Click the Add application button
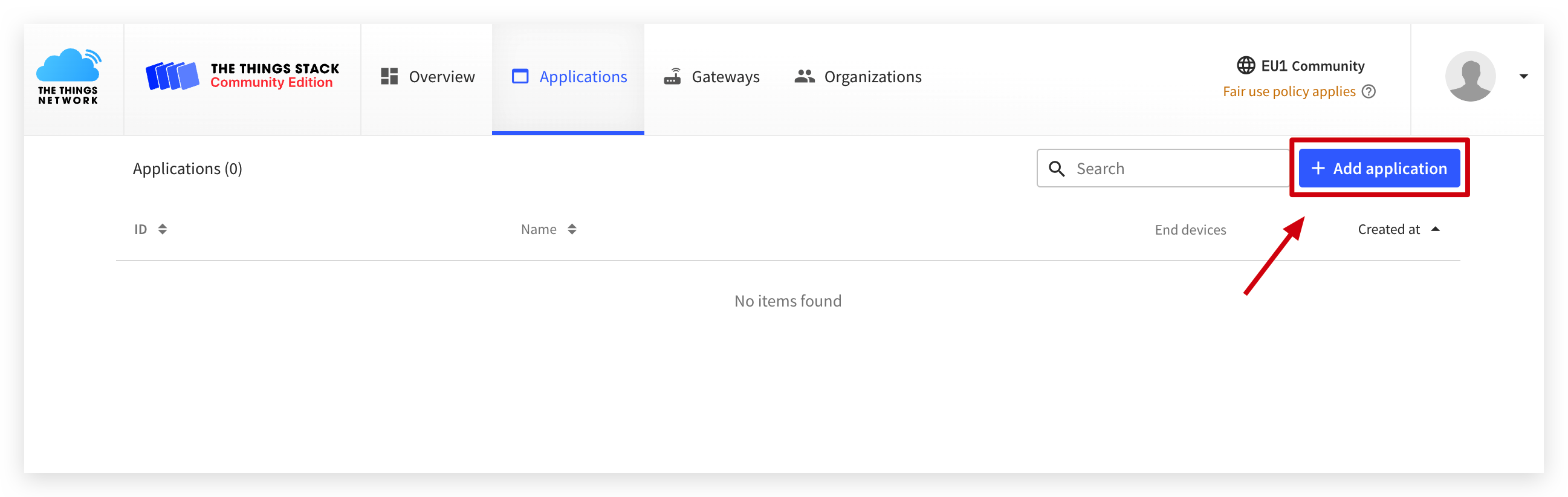Viewport: 1568px width, 497px height. (1379, 168)
